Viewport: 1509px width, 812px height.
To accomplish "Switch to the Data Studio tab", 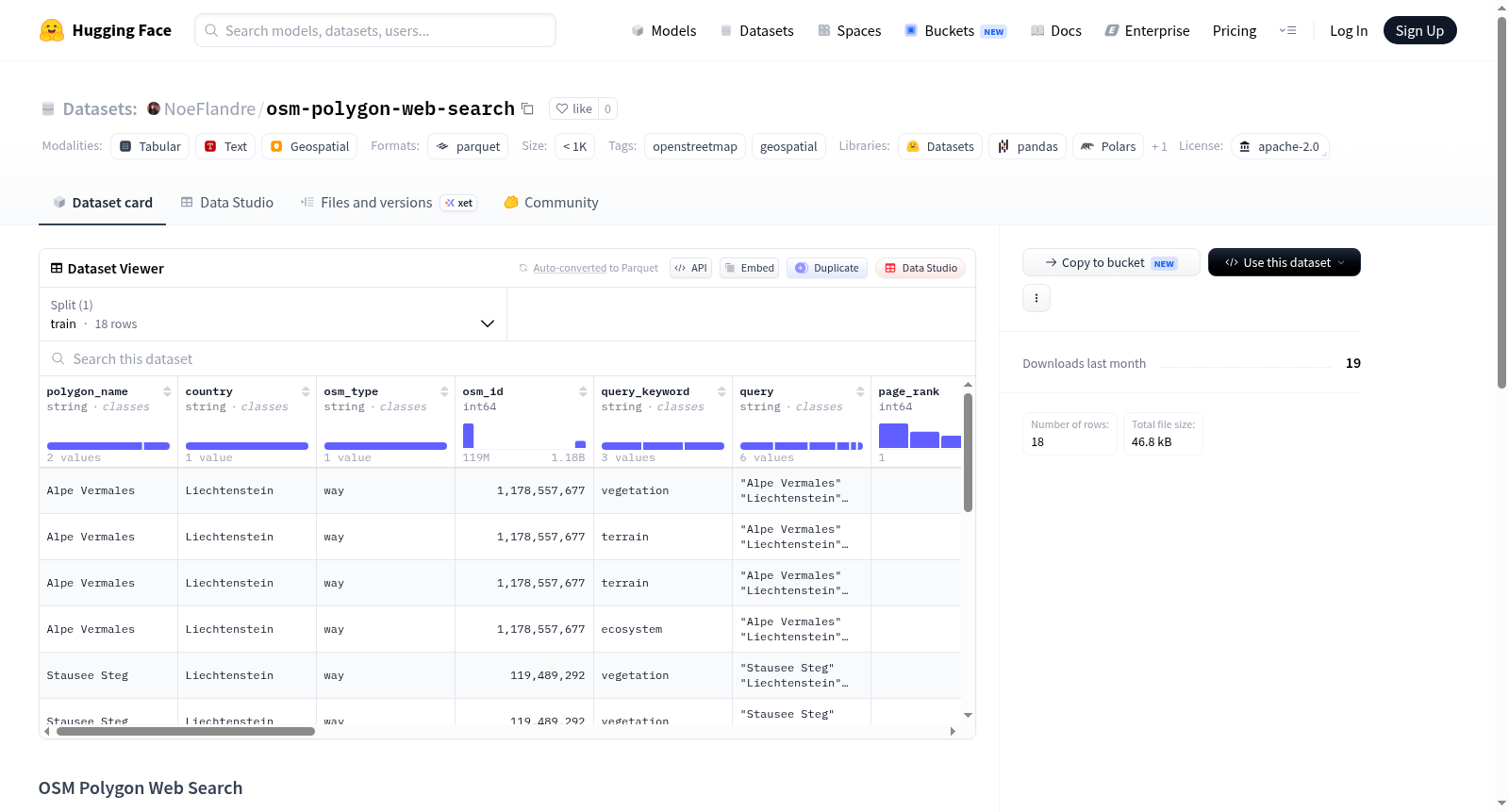I will click(x=227, y=202).
